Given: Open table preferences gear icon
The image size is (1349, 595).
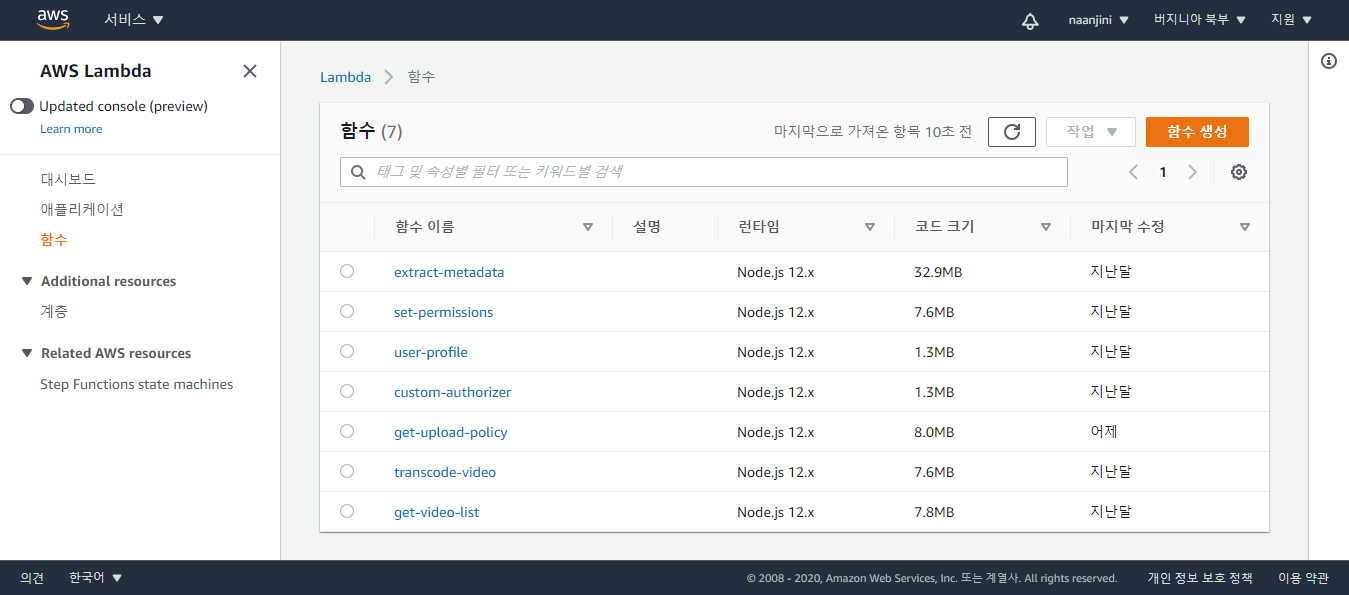Looking at the screenshot, I should [1239, 172].
